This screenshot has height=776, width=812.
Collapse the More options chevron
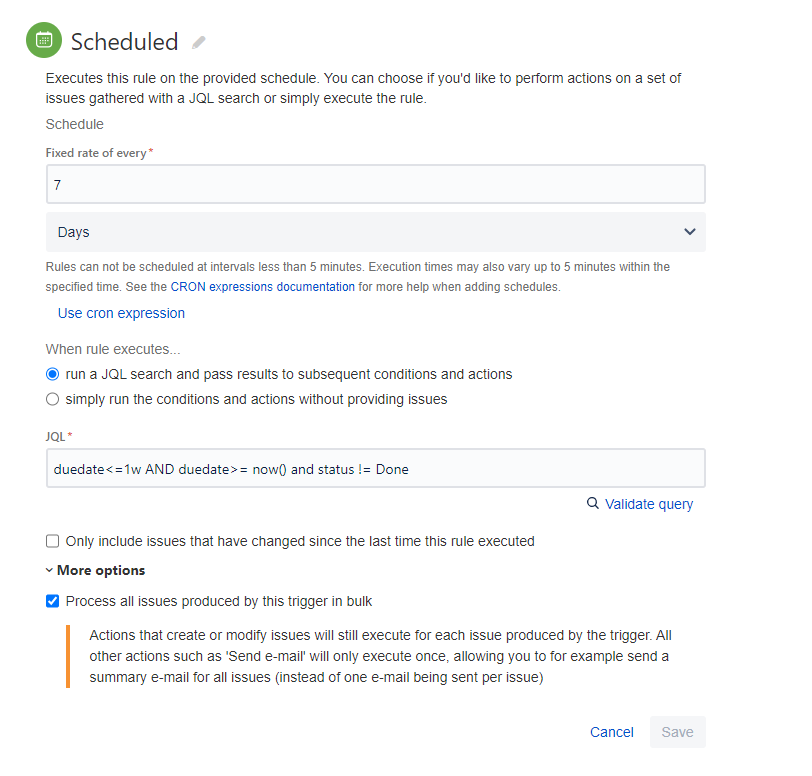pyautogui.click(x=49, y=570)
